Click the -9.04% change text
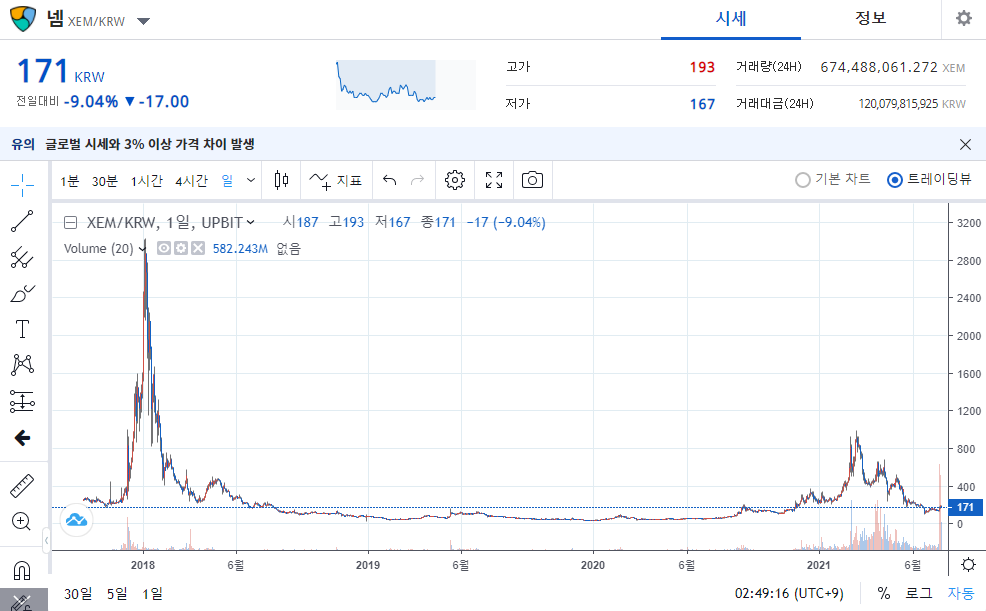This screenshot has height=611, width=986. coord(91,101)
